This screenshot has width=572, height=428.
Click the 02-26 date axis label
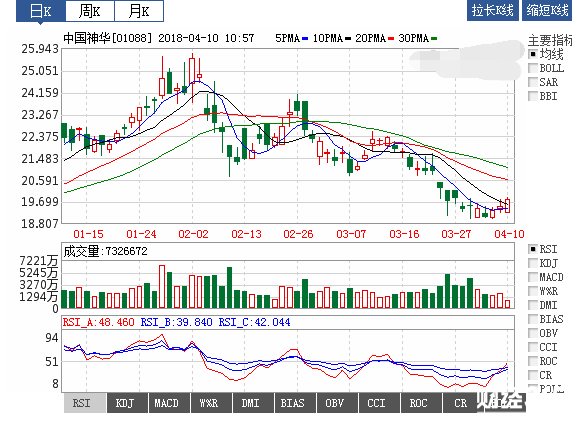pyautogui.click(x=298, y=234)
